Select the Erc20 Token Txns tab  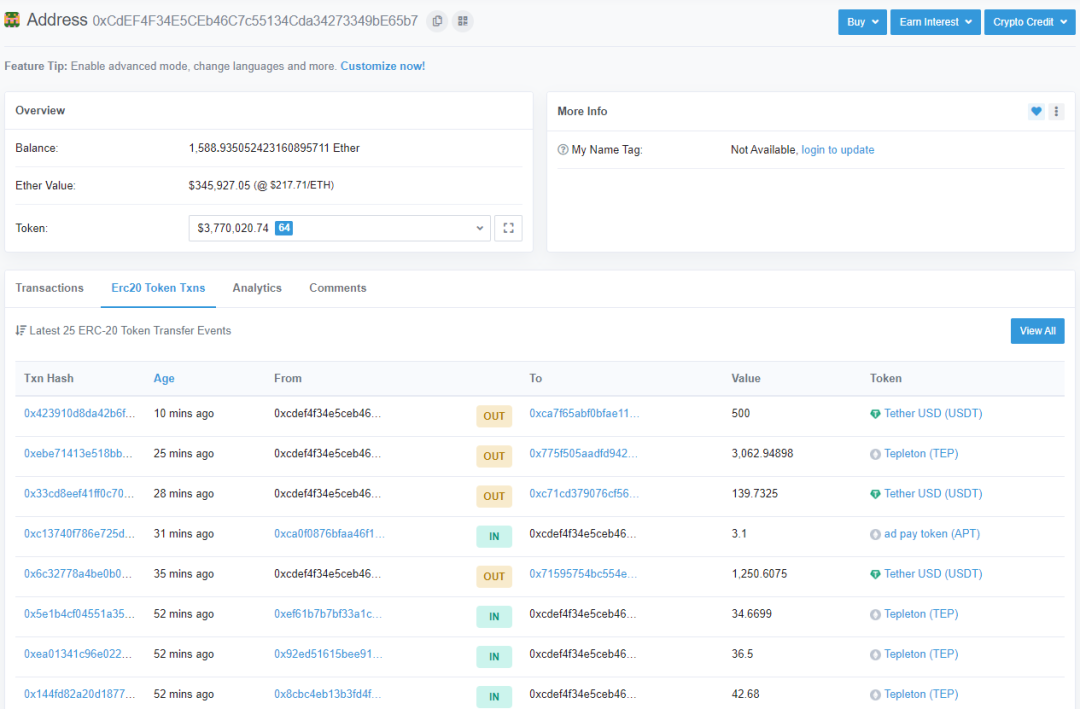tap(158, 288)
